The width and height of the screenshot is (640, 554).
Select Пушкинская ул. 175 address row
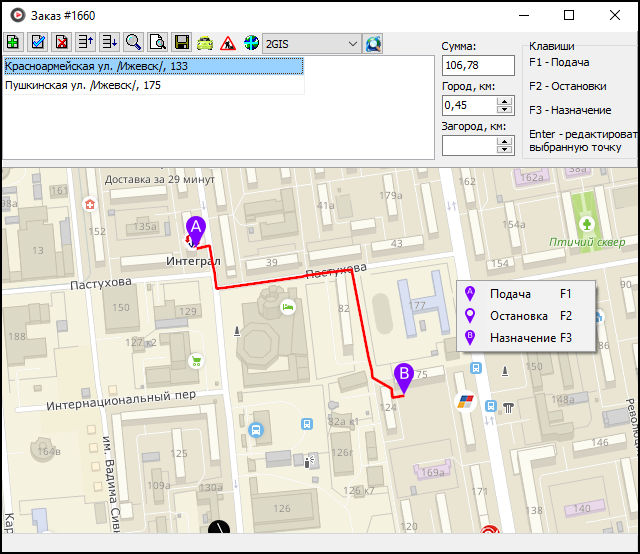[152, 85]
